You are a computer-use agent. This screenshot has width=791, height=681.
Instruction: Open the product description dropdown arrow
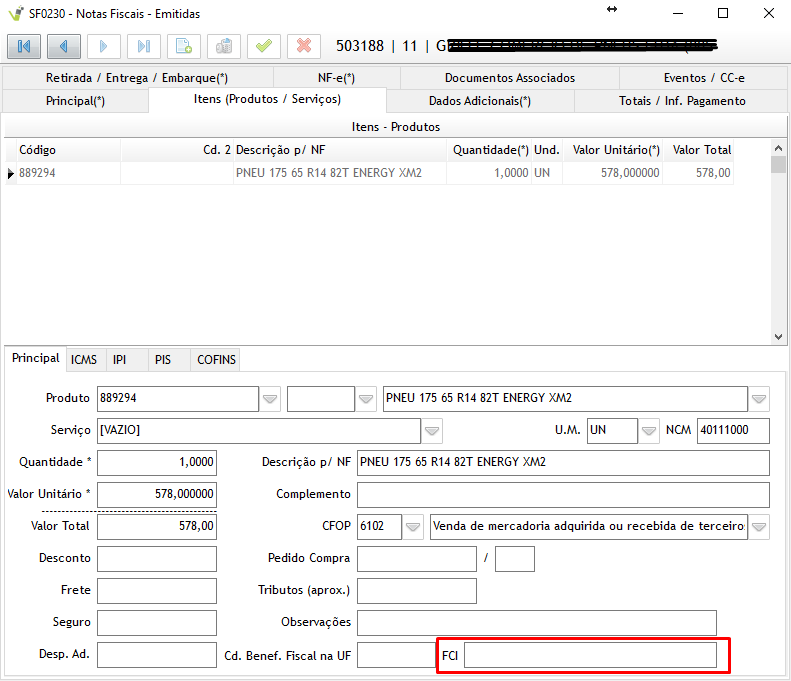[x=760, y=399]
